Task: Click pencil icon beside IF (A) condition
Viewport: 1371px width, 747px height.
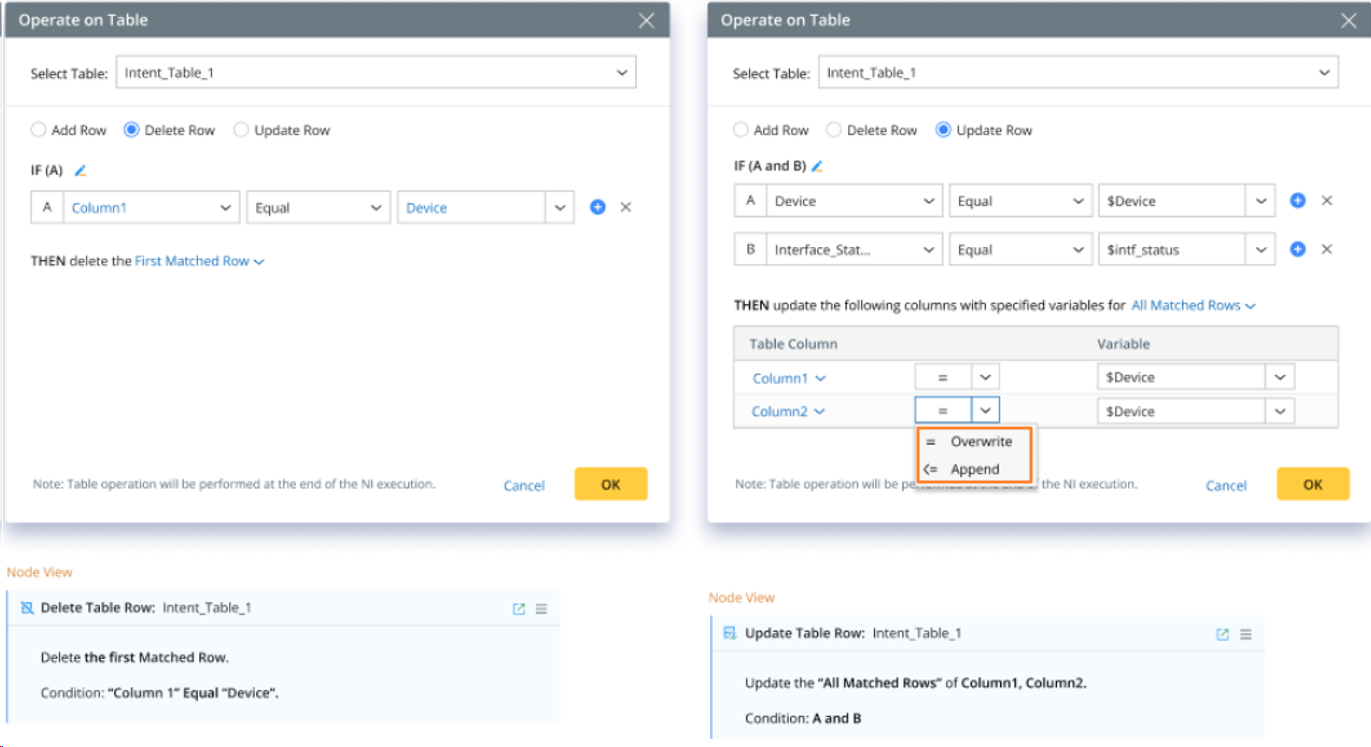Action: point(81,171)
